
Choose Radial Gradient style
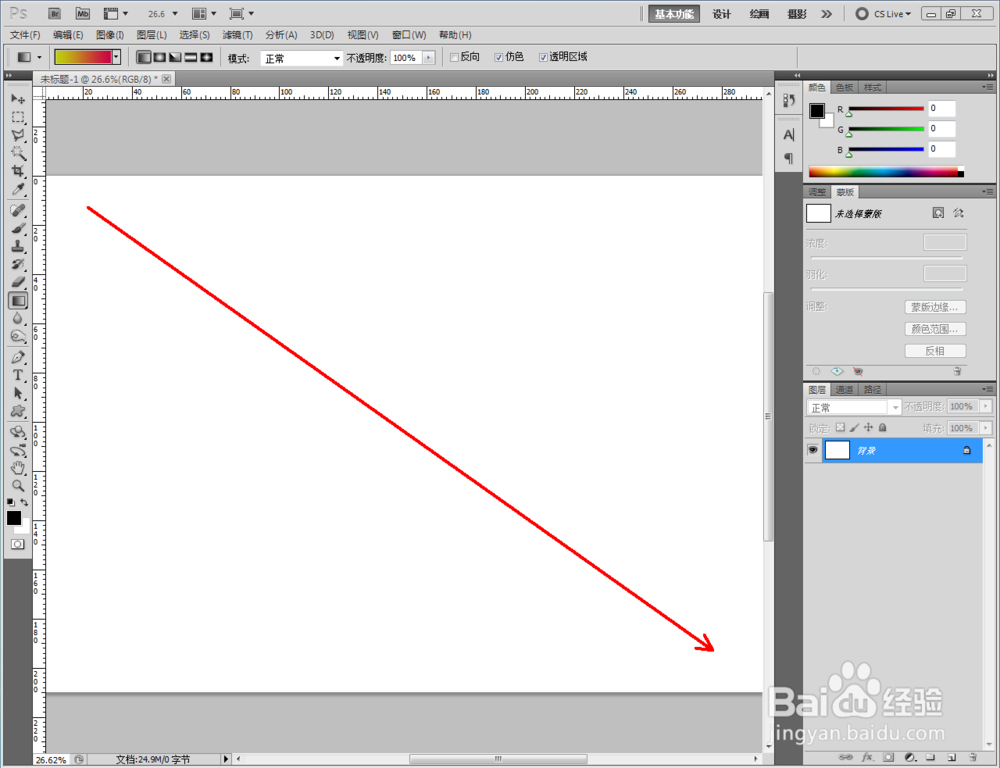(x=159, y=57)
